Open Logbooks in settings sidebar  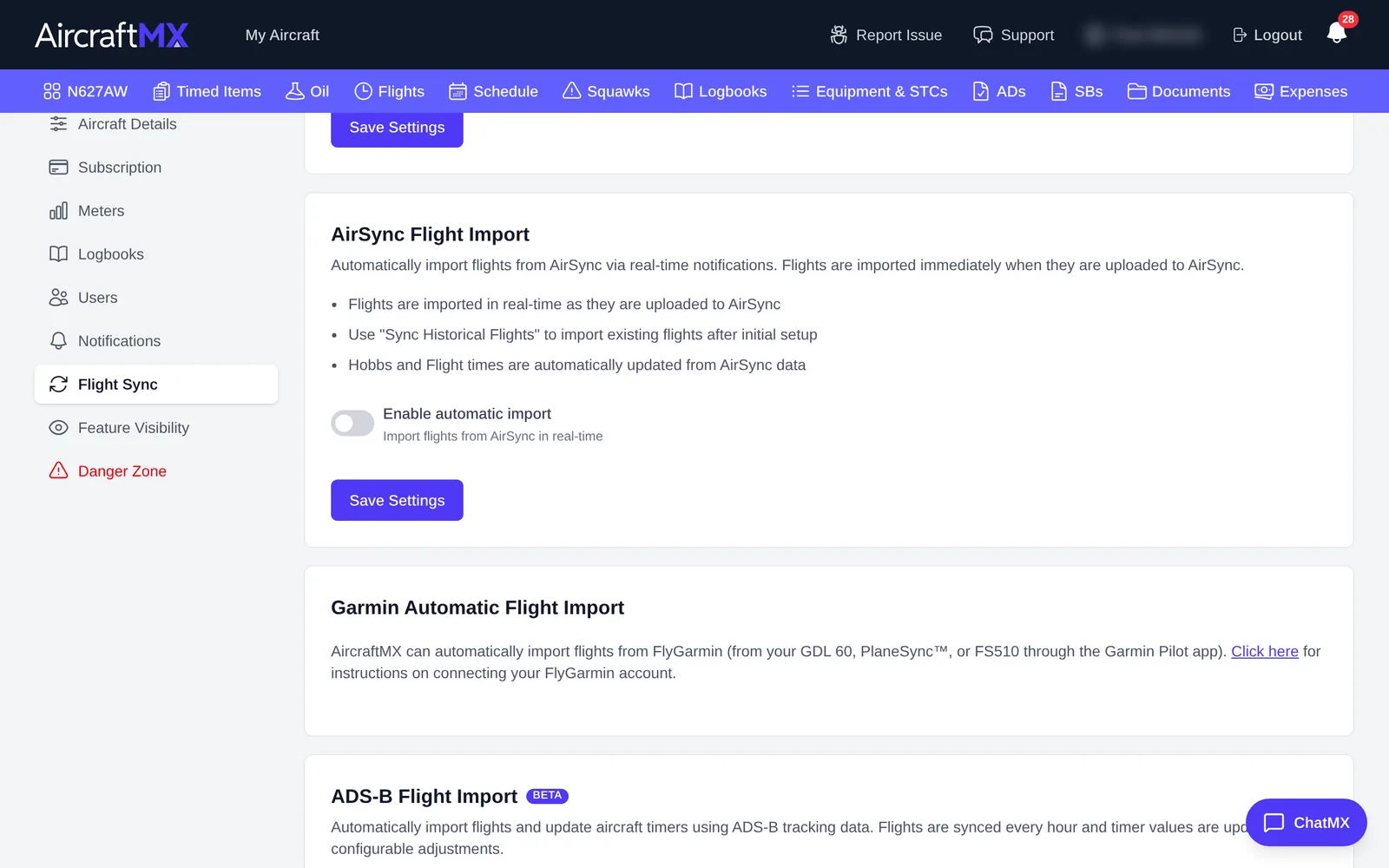pyautogui.click(x=156, y=254)
